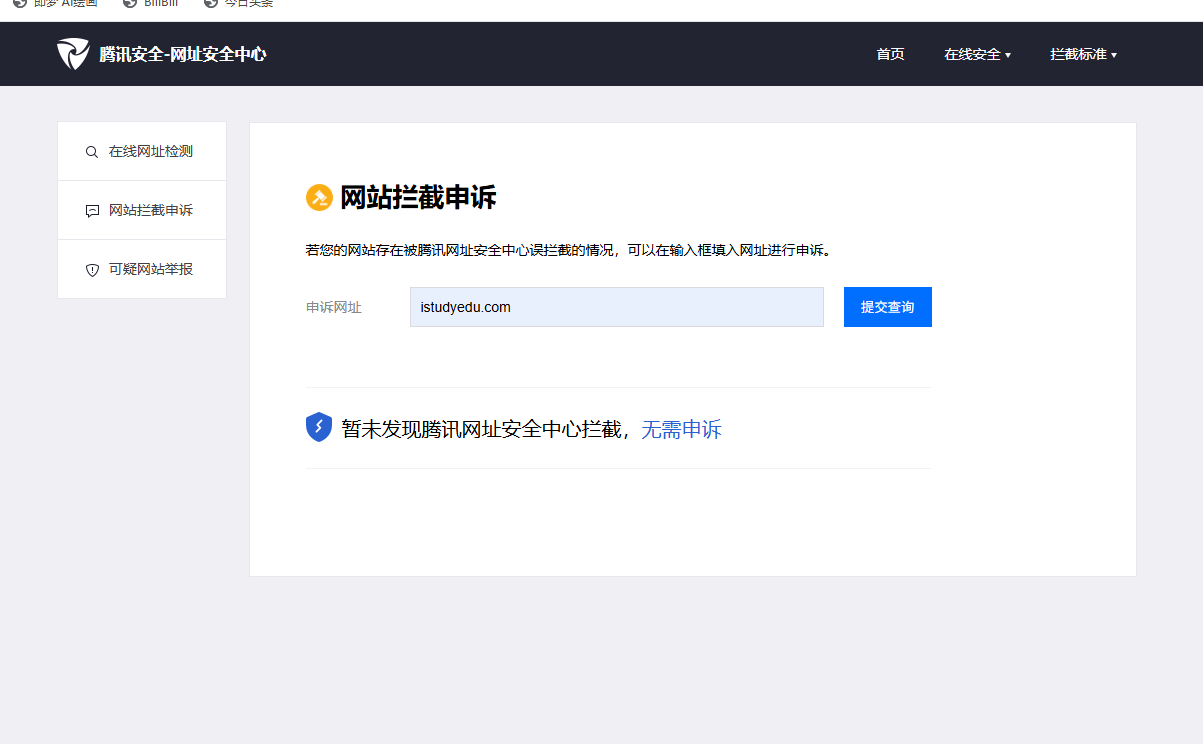Expand the 在线安全 dropdown menu

pos(977,54)
